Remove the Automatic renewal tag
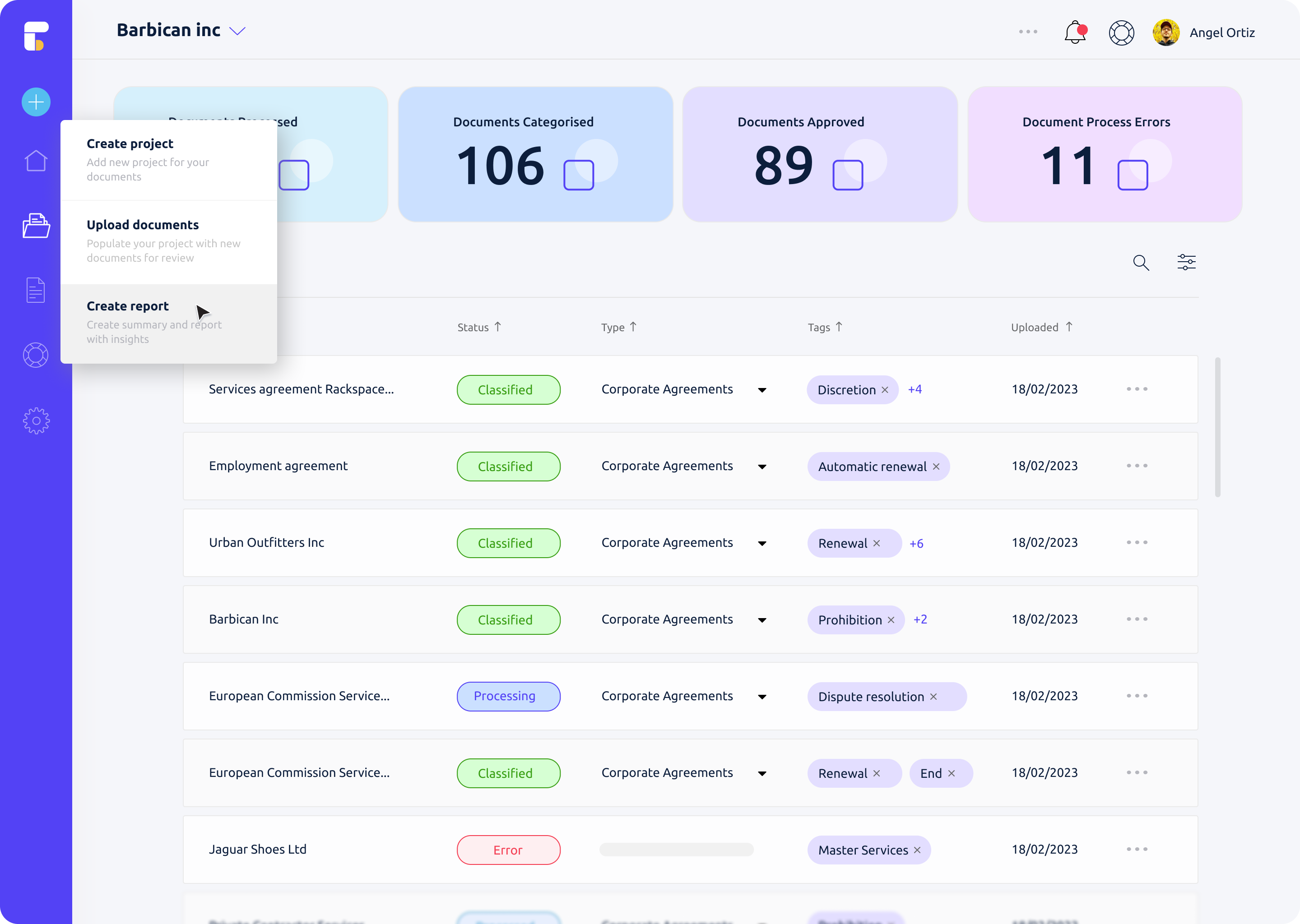The height and width of the screenshot is (924, 1300). (x=936, y=467)
